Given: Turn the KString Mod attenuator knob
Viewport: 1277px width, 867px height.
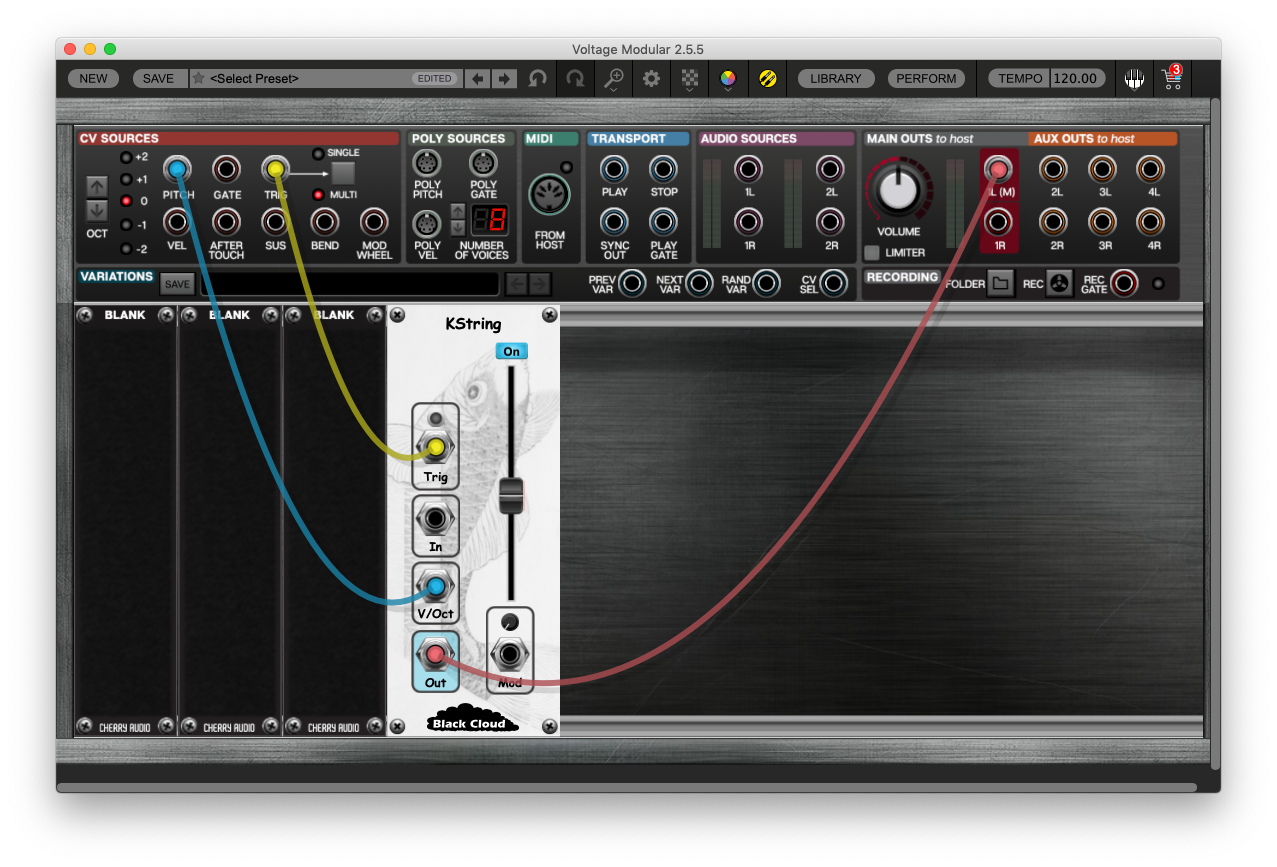Looking at the screenshot, I should click(x=510, y=621).
